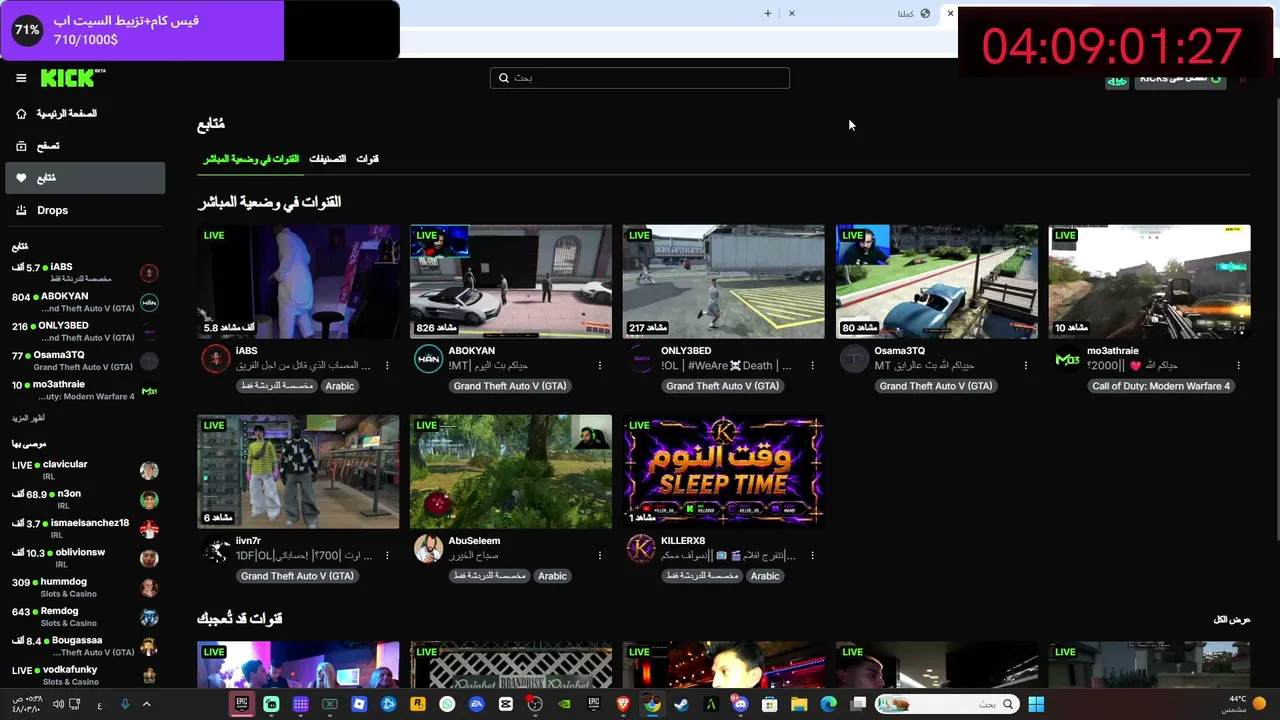
Task: Expand sidebar following list with show more
Action: point(28,418)
